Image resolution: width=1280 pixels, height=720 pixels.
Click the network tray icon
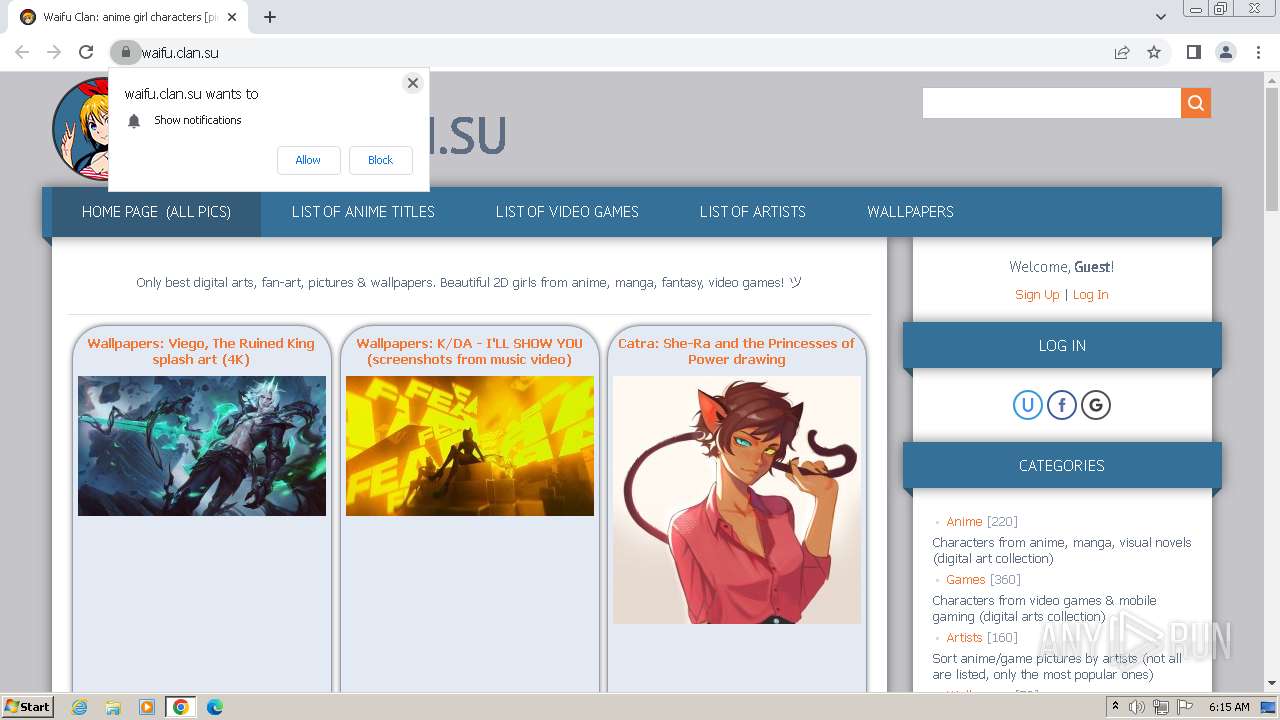click(1160, 707)
